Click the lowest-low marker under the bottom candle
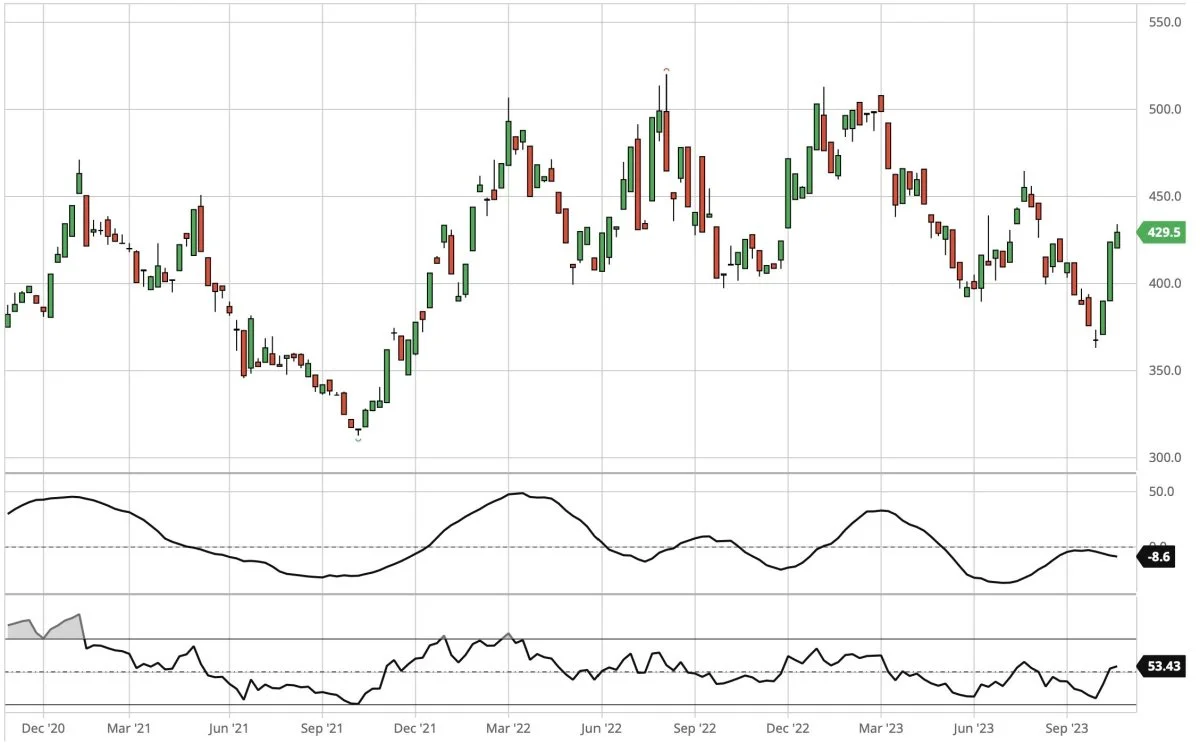The image size is (1200, 753). 358,439
